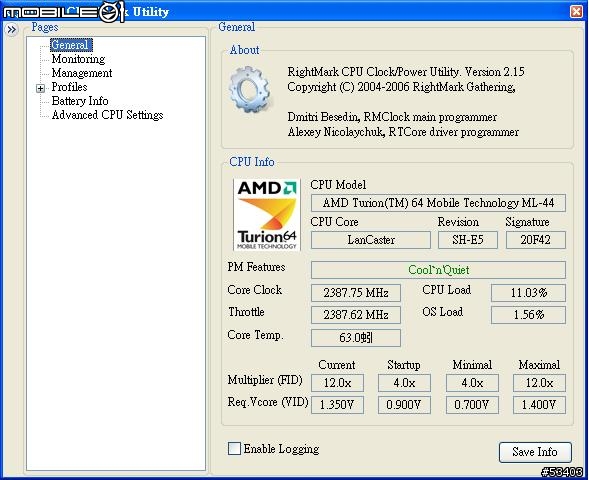Viewport: 589px width, 480px height.
Task: Click the OS Load 1.56% value
Action: [x=528, y=315]
